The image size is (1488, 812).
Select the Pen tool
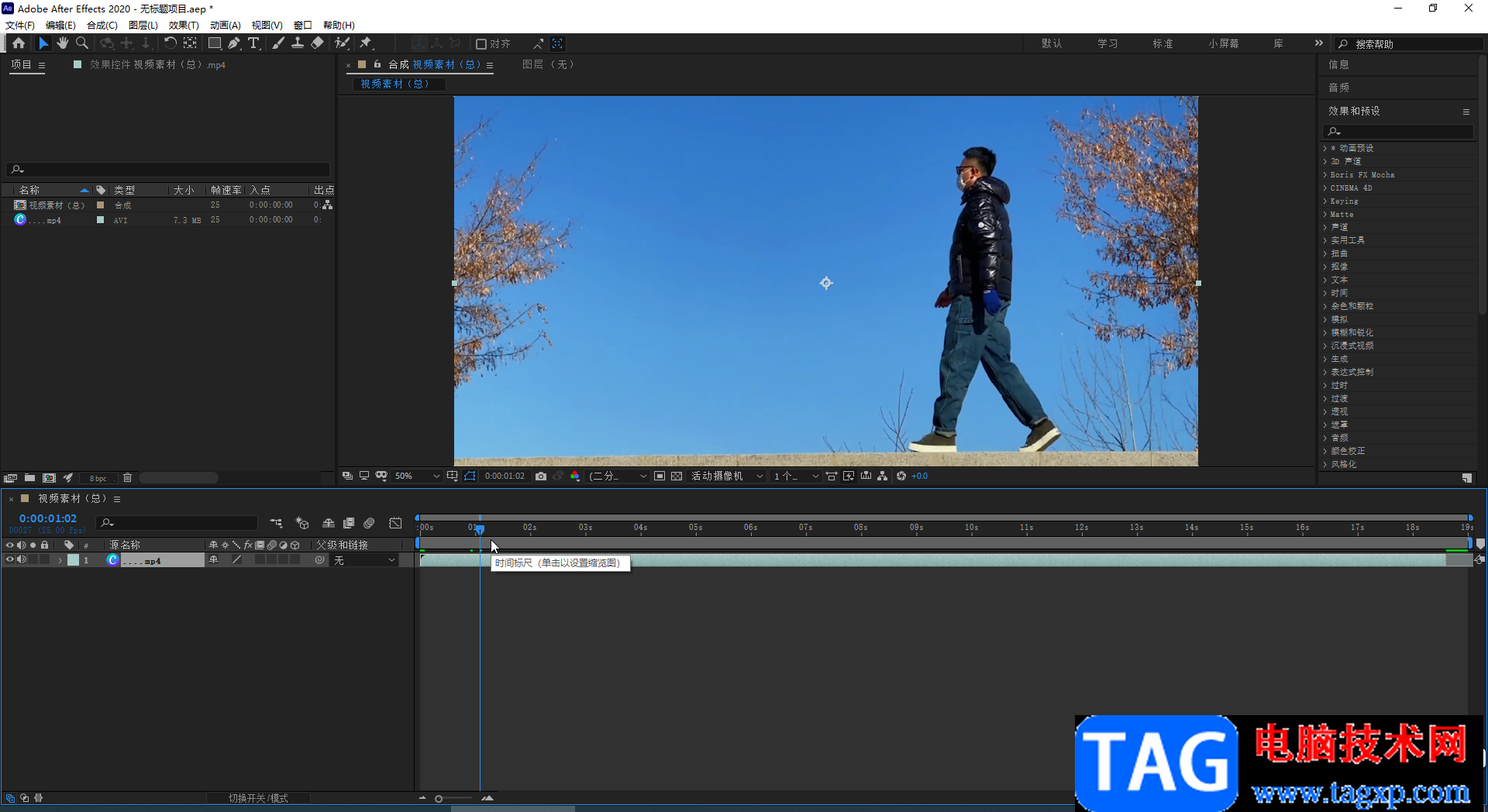click(234, 43)
